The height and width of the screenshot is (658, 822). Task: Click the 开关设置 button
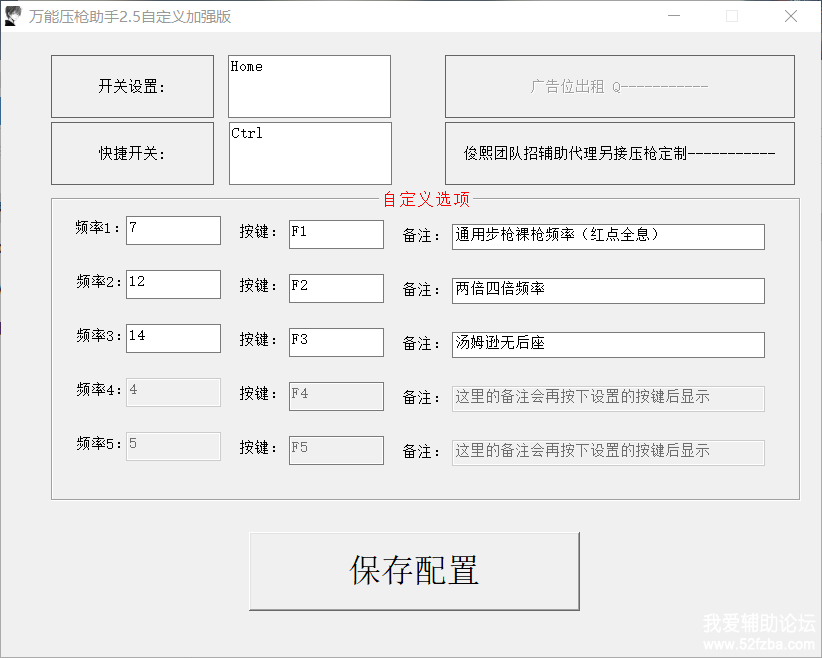pyautogui.click(x=132, y=87)
